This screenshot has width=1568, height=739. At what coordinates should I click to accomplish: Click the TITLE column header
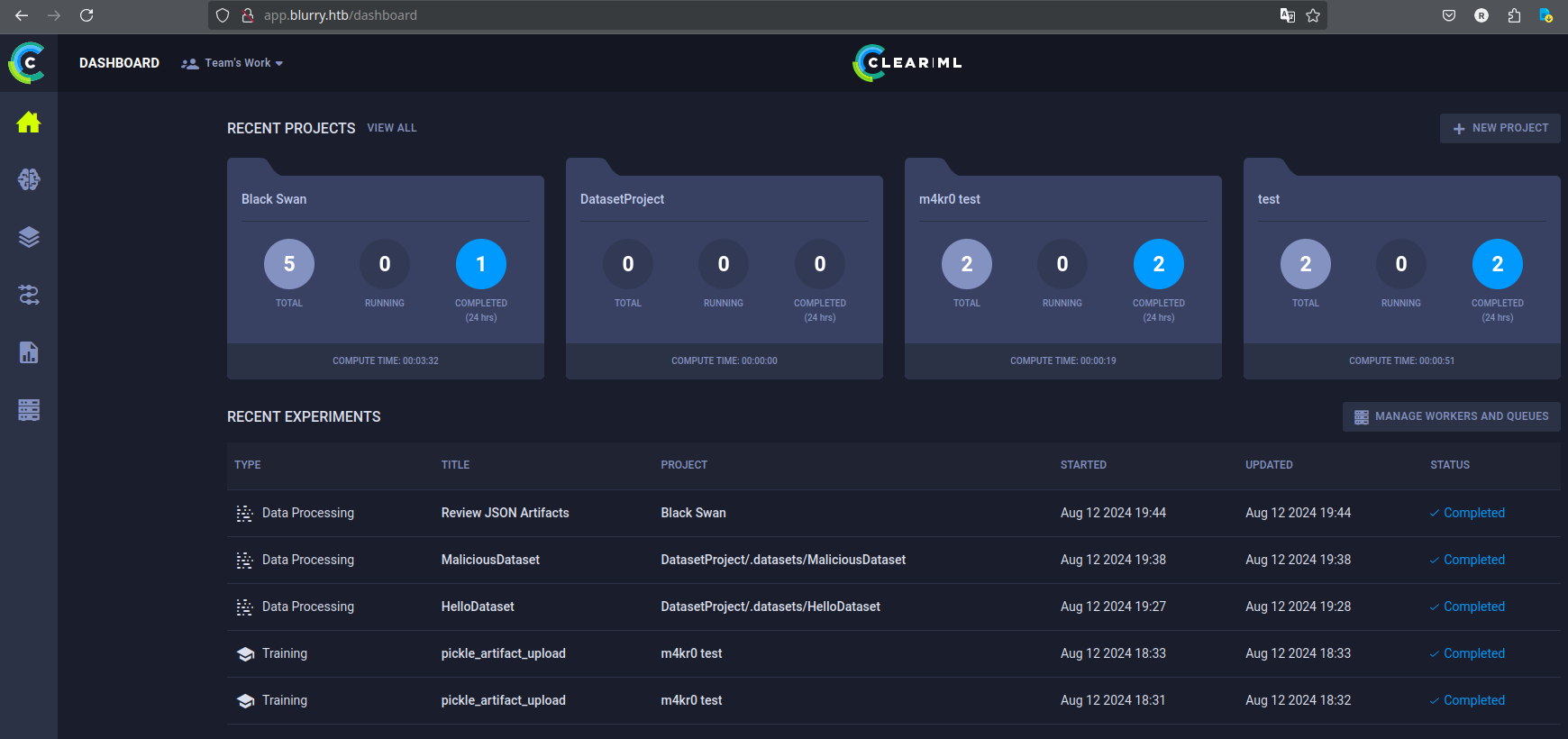point(456,465)
